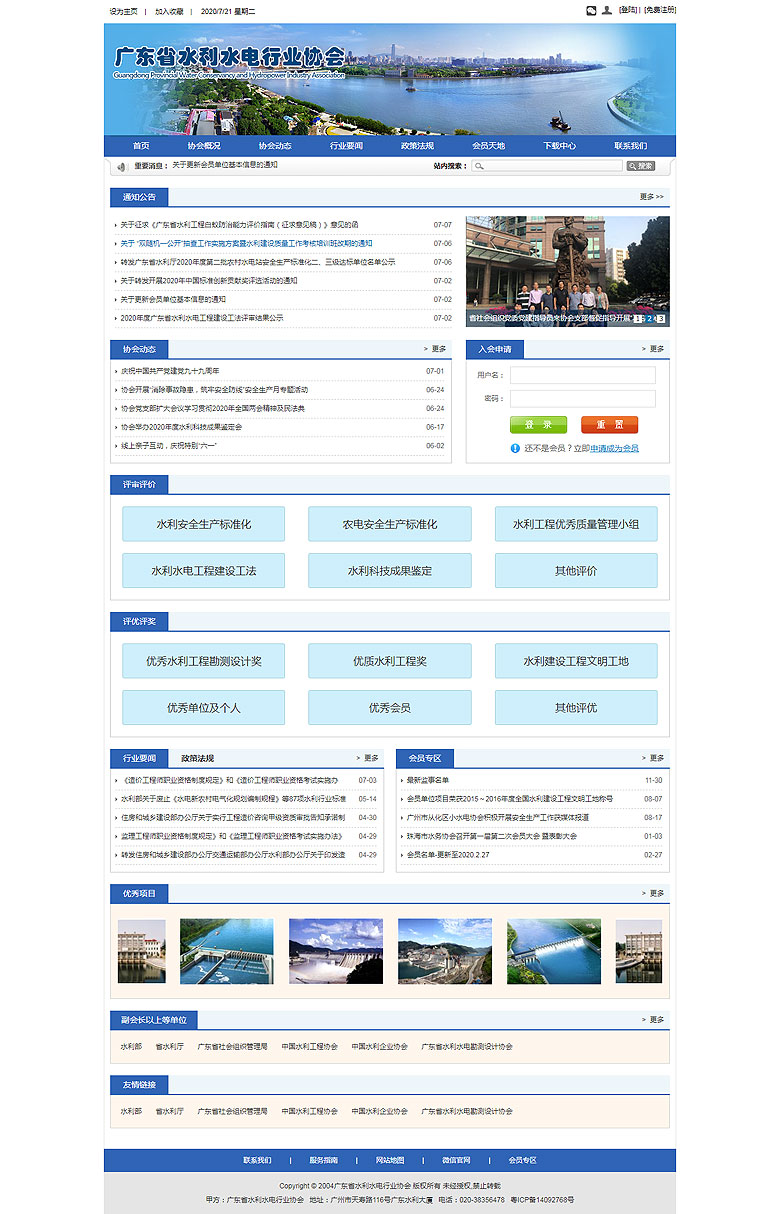This screenshot has width=780, height=1214.
Task: Click the dark square icon at top right
Action: (591, 10)
